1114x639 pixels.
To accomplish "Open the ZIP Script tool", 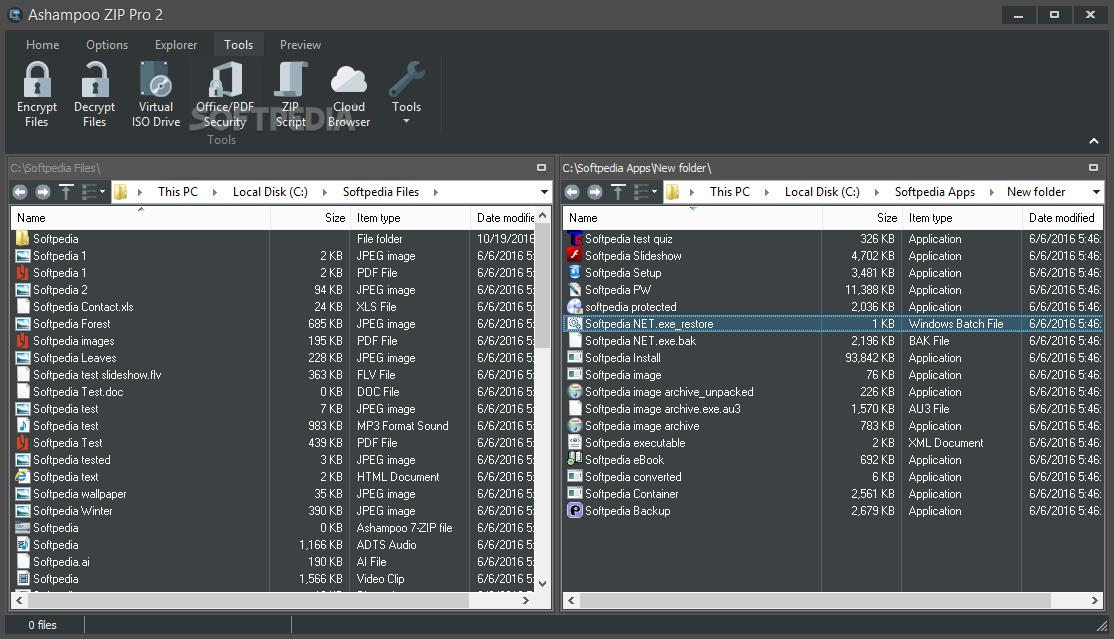I will tap(291, 95).
